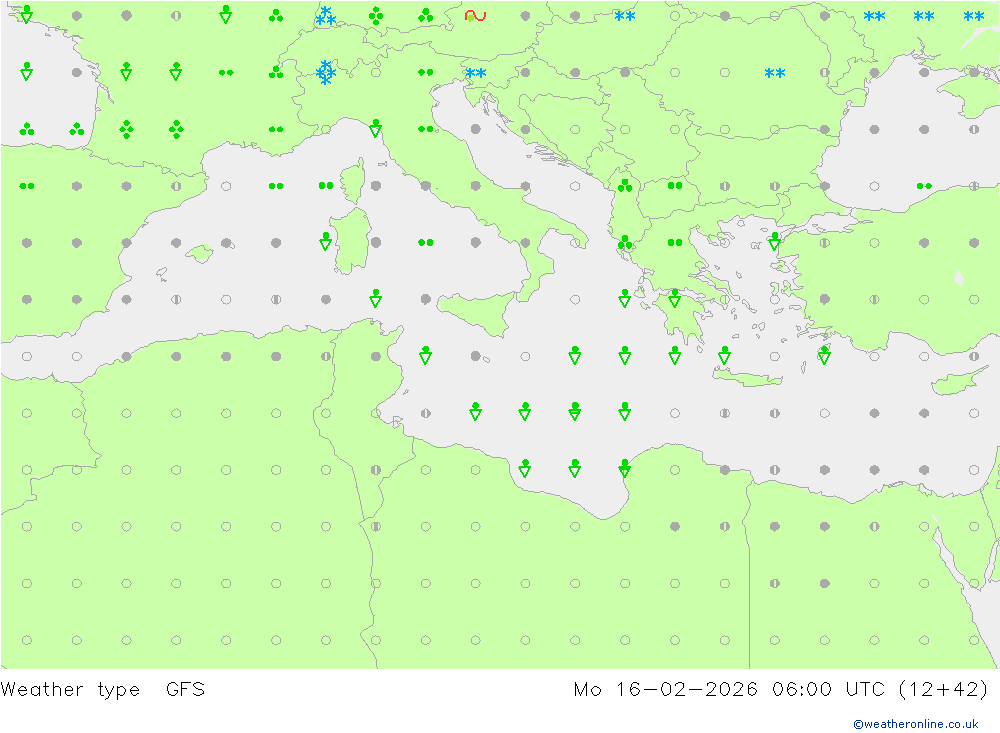Click the shower symbol near Rhodes
This screenshot has height=733, width=1000.
click(x=825, y=355)
